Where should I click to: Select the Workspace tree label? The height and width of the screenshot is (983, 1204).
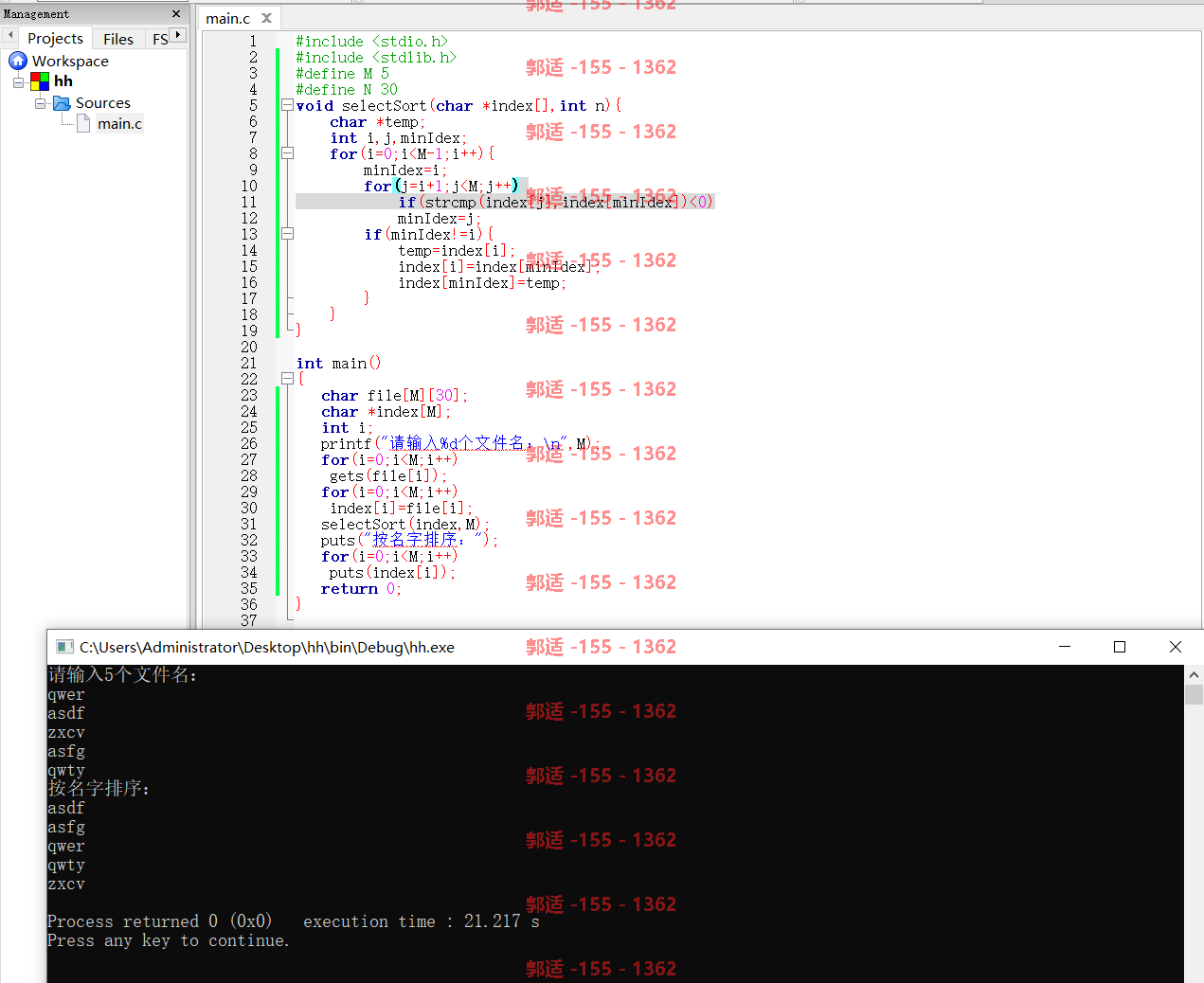[x=70, y=61]
